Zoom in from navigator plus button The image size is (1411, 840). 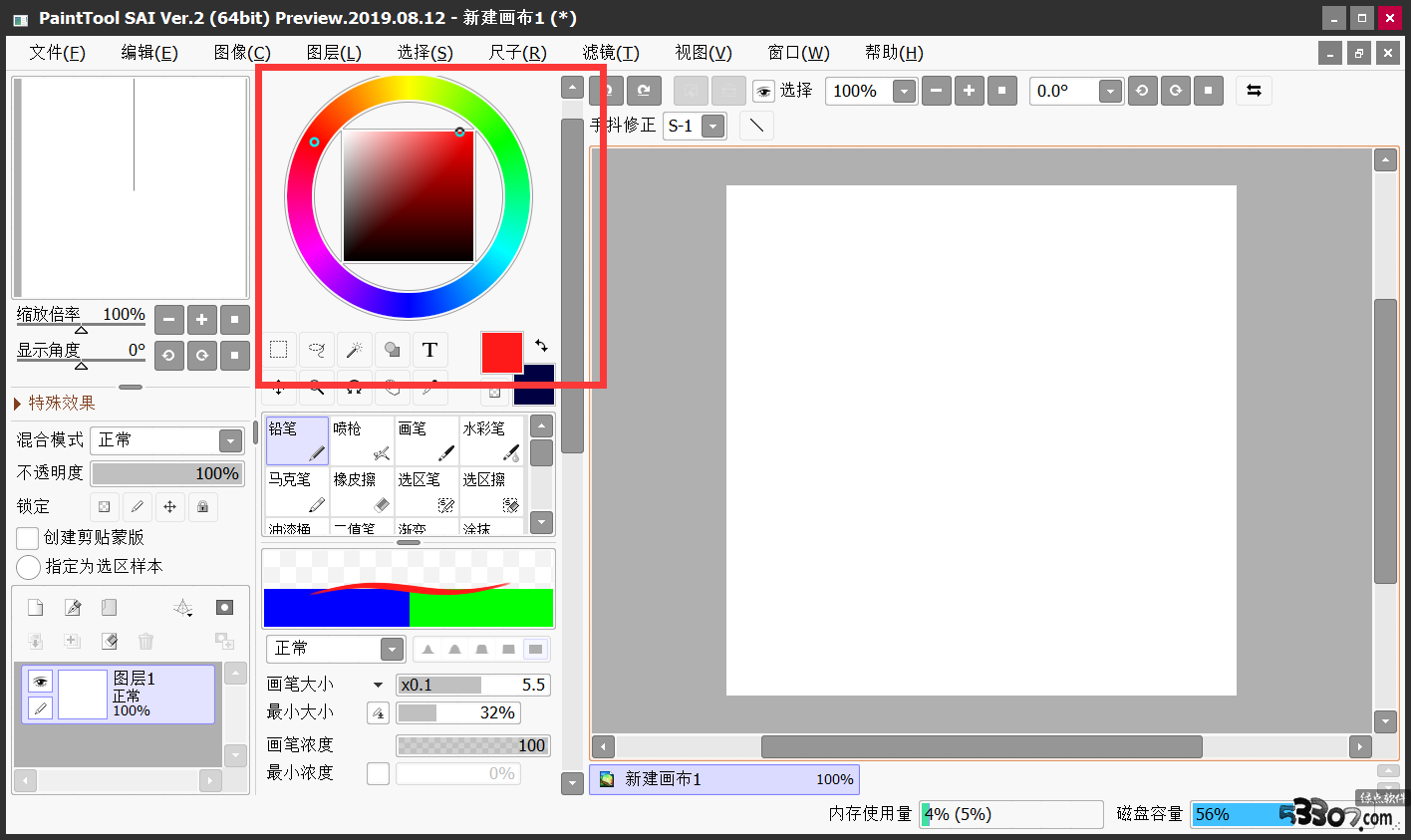(x=201, y=320)
